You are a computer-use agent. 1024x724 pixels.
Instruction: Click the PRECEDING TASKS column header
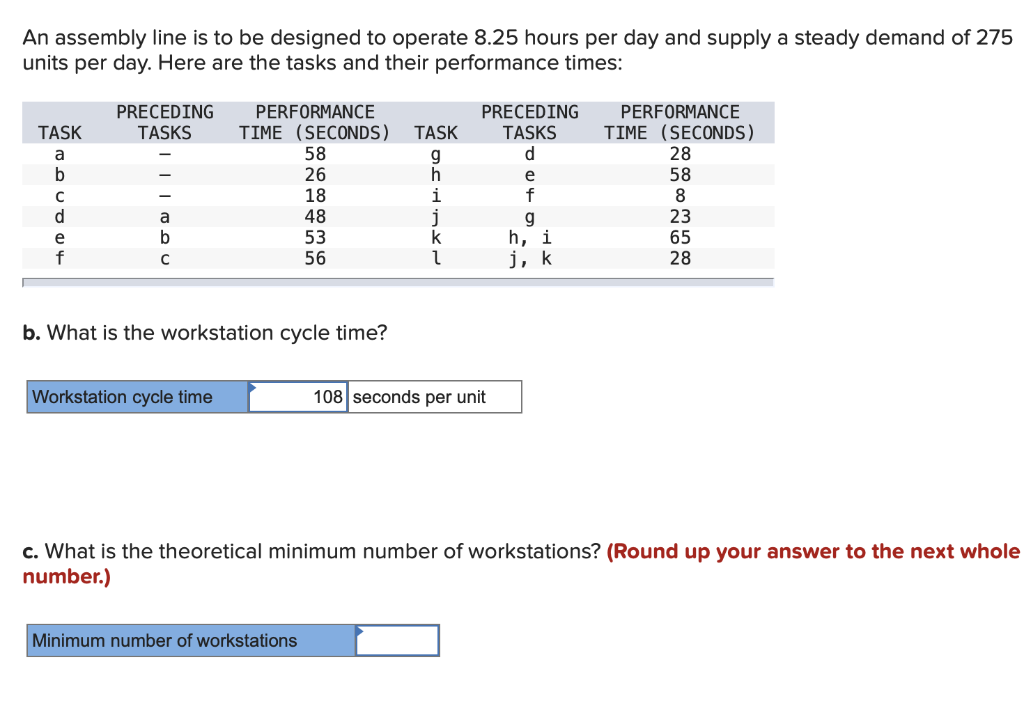tap(165, 122)
